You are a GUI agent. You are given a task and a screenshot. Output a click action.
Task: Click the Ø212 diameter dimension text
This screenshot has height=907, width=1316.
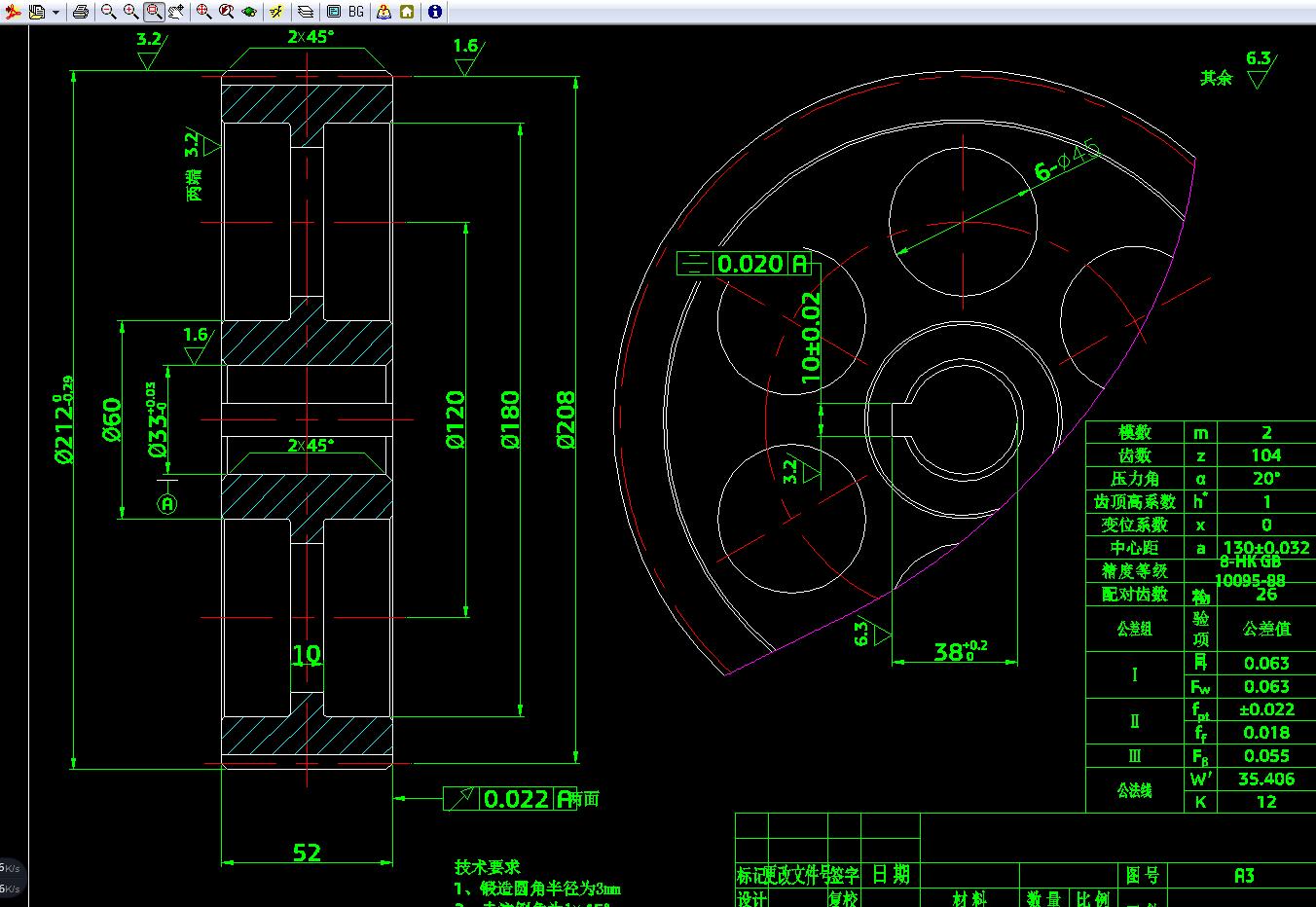click(x=63, y=418)
